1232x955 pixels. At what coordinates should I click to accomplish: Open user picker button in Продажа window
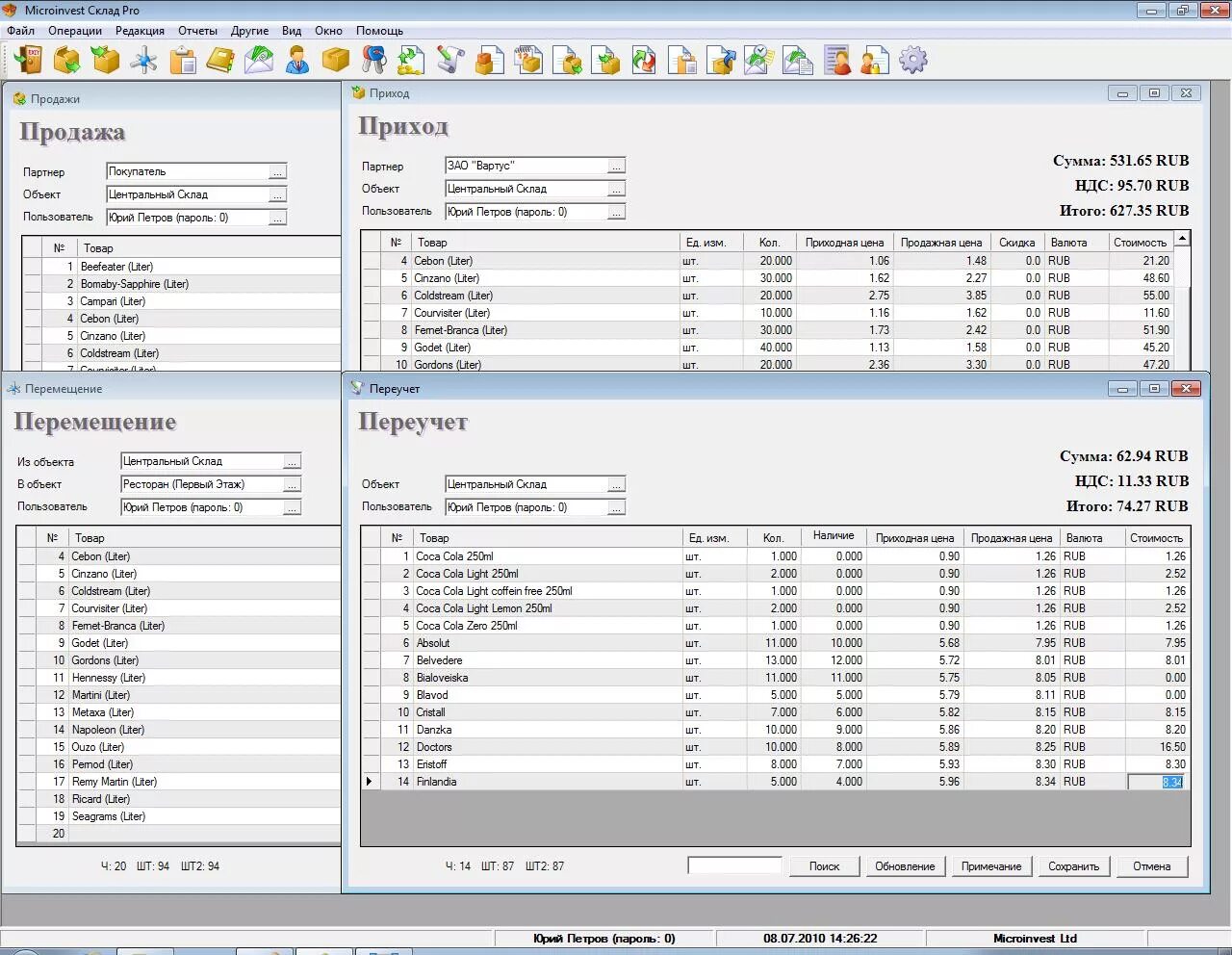pos(277,218)
